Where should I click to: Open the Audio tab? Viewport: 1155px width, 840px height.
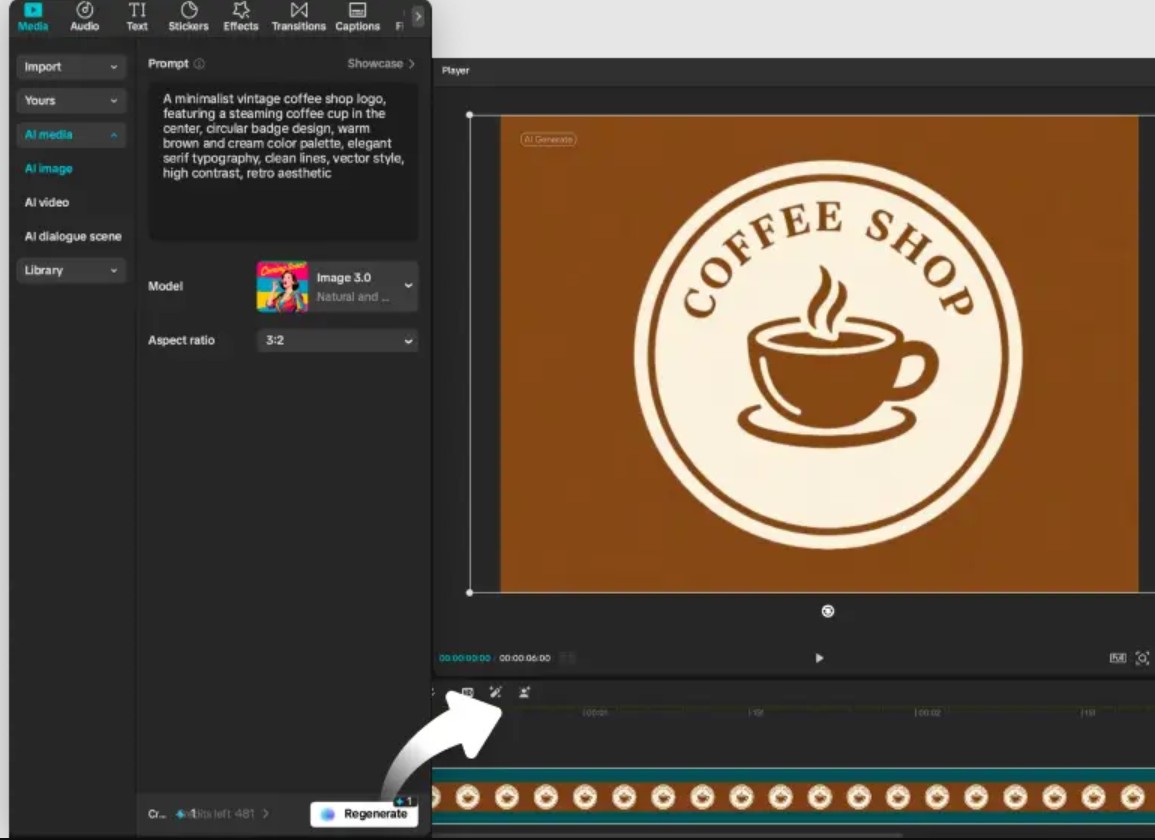tap(85, 17)
